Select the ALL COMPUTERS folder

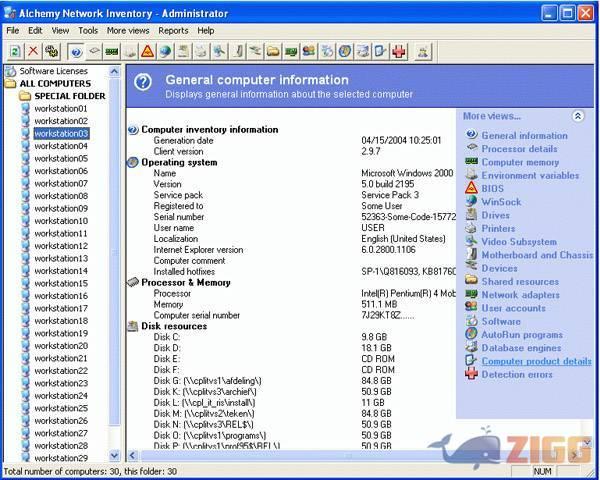[x=55, y=83]
